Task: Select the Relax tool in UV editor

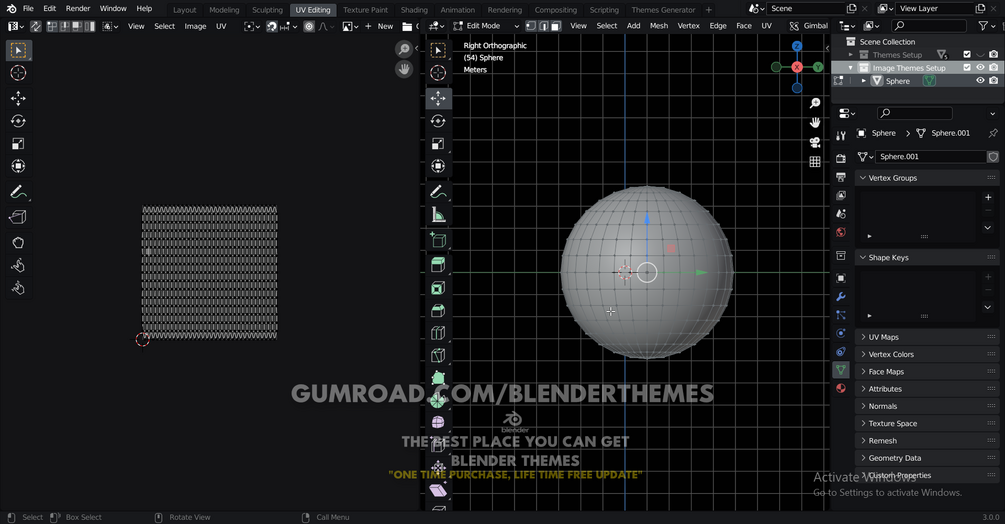Action: (x=18, y=265)
